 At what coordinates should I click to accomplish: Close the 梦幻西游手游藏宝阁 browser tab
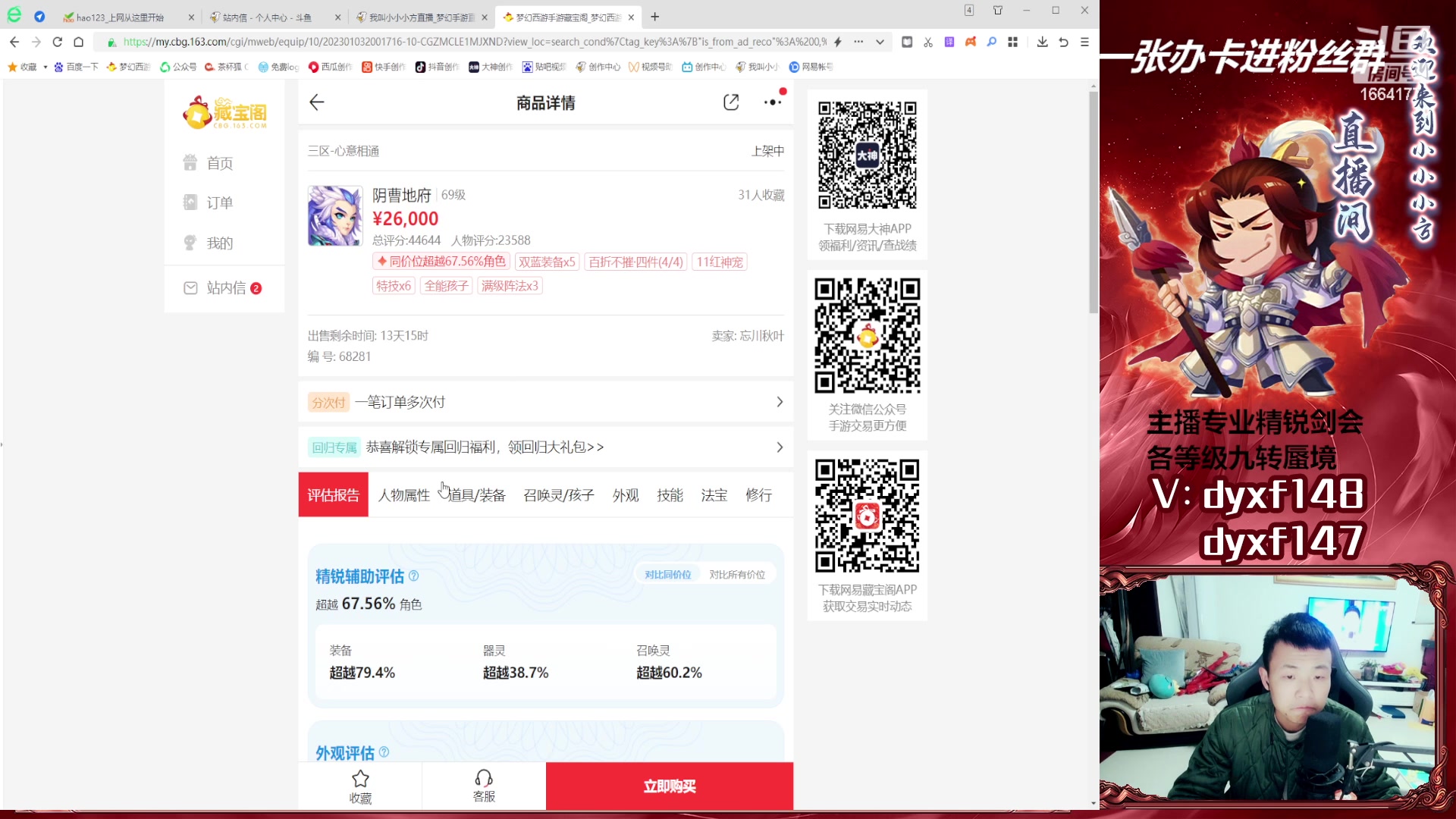(631, 17)
